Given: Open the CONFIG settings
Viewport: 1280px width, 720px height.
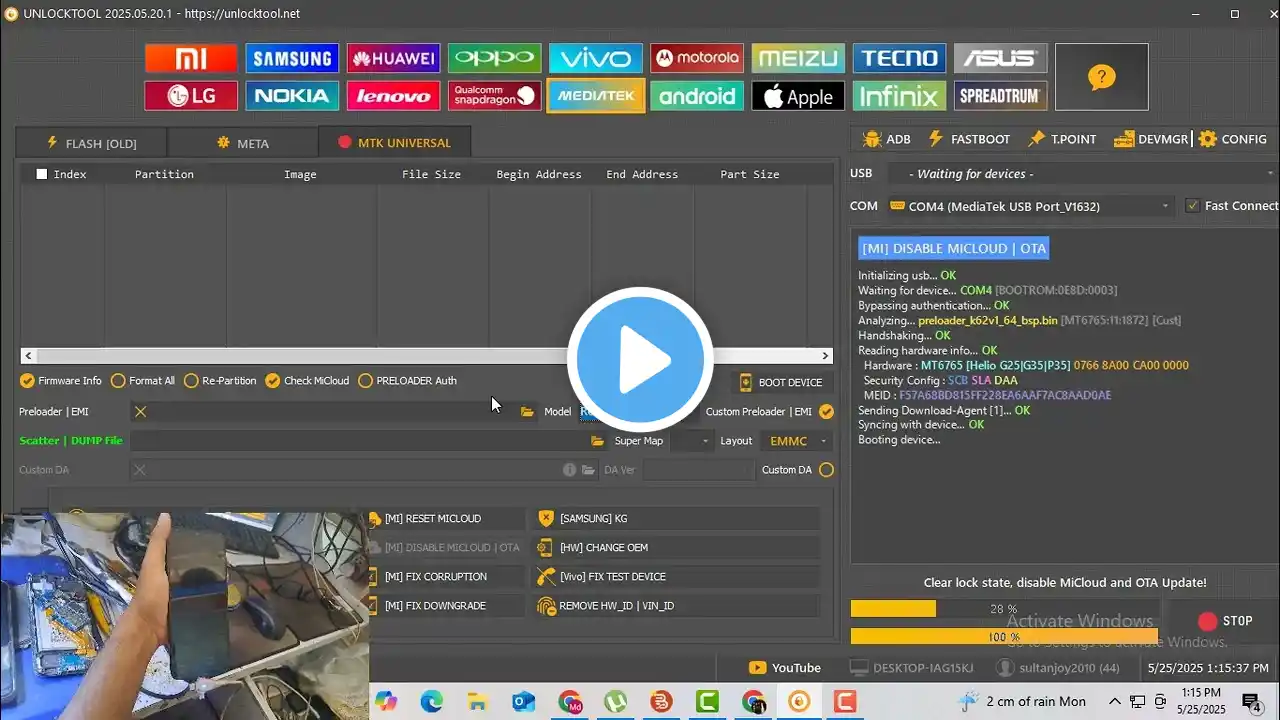Looking at the screenshot, I should pyautogui.click(x=1232, y=139).
